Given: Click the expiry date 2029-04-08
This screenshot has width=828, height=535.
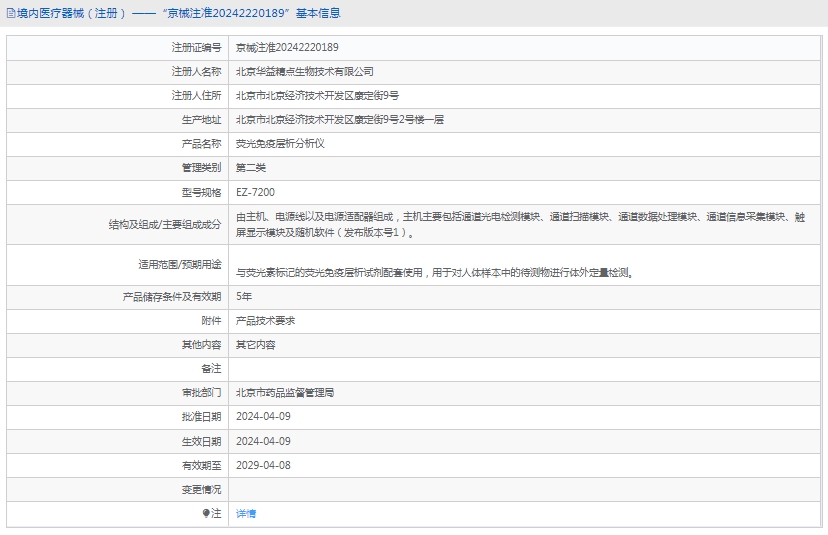Looking at the screenshot, I should click(x=263, y=465).
